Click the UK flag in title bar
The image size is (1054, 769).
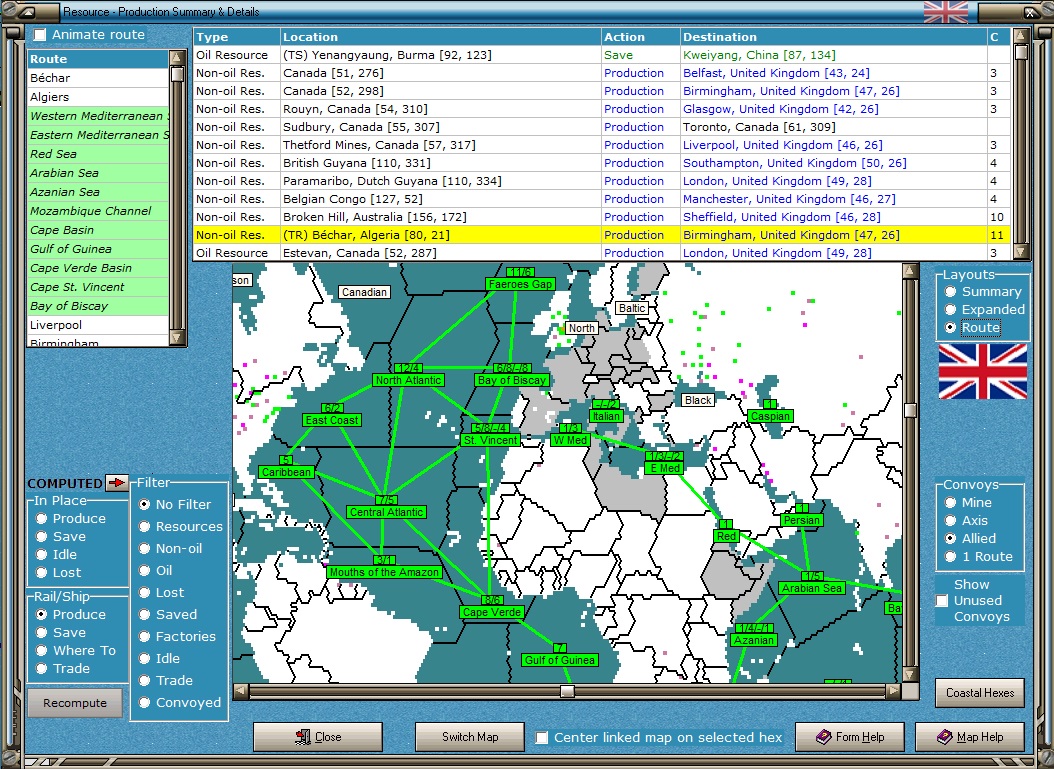tap(944, 12)
